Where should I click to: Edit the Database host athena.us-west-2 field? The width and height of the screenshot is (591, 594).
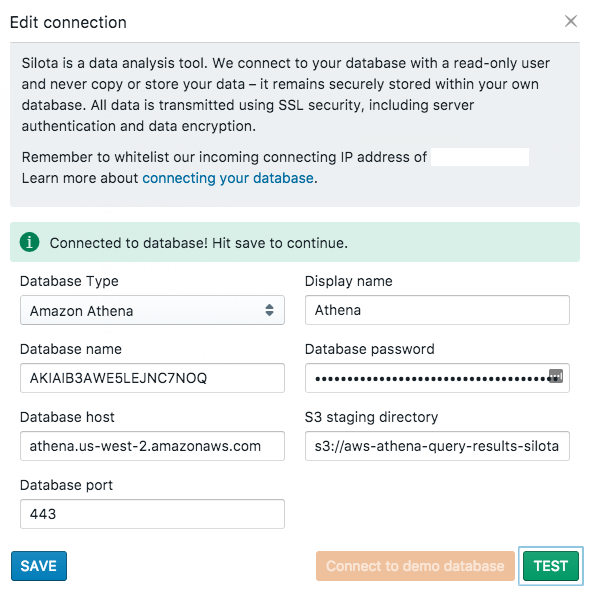(x=152, y=446)
